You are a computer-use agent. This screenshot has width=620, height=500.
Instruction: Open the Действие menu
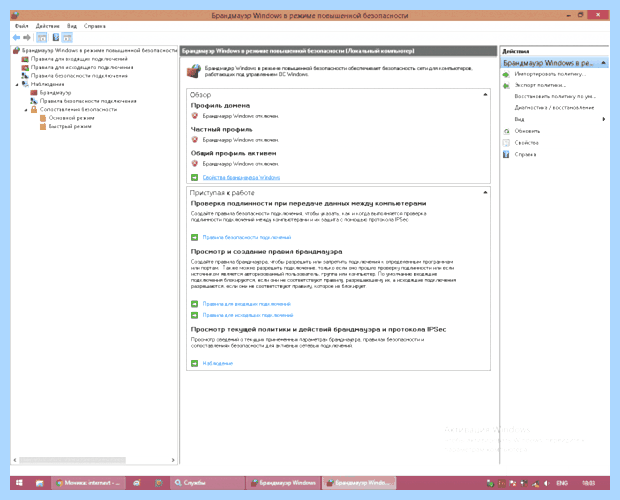click(x=47, y=26)
